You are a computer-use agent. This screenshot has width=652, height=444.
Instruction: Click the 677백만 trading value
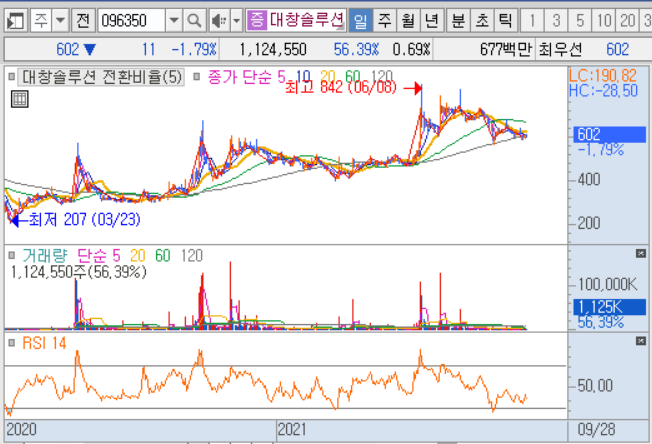(x=506, y=50)
